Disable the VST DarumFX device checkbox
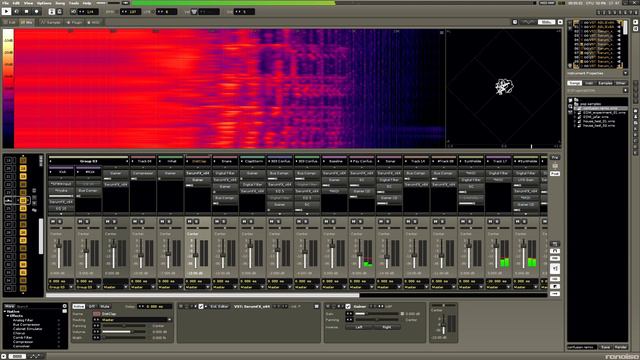The width and height of the screenshot is (640, 360). pos(201,306)
